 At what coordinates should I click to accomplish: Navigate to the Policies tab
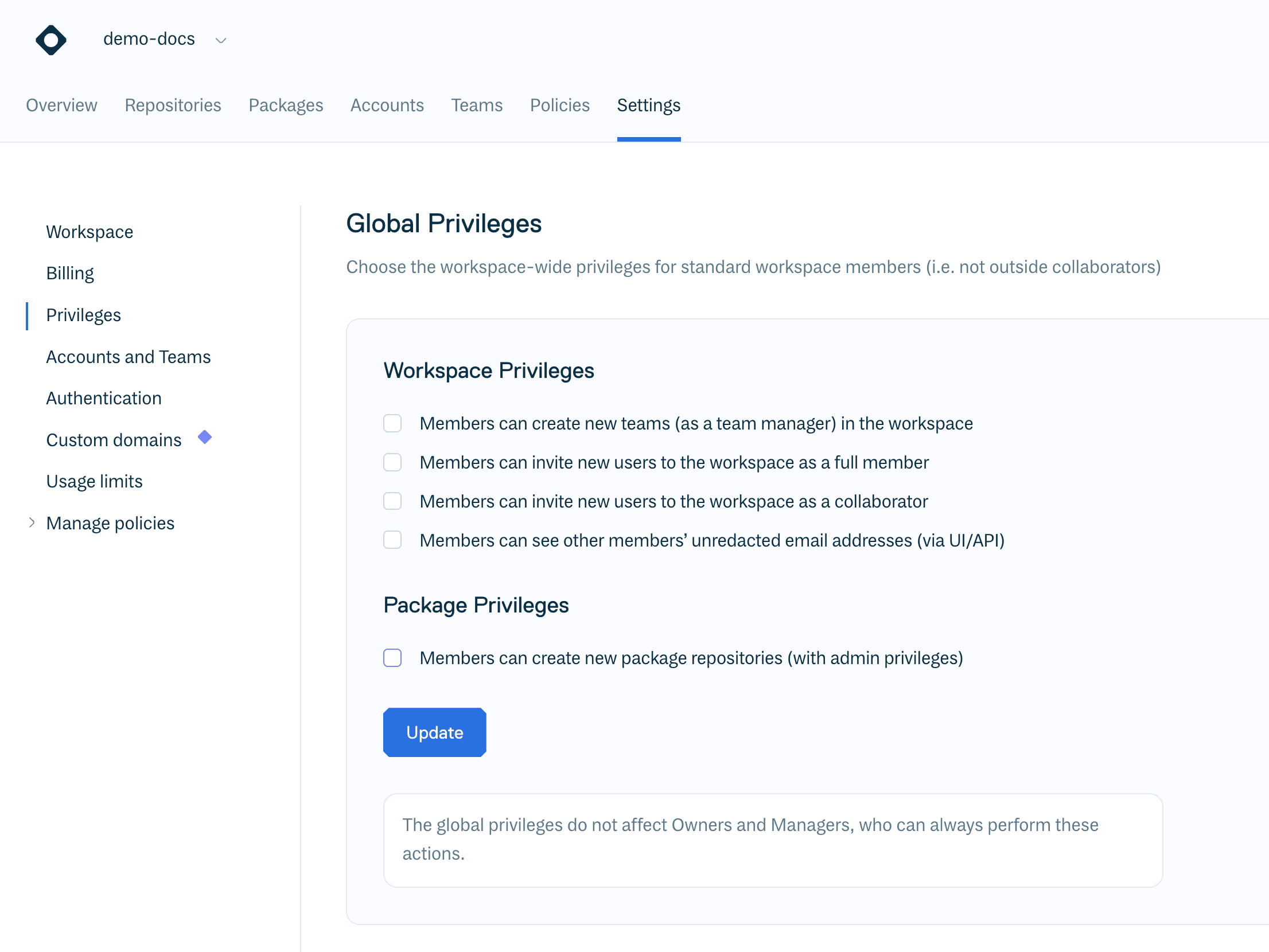point(559,106)
